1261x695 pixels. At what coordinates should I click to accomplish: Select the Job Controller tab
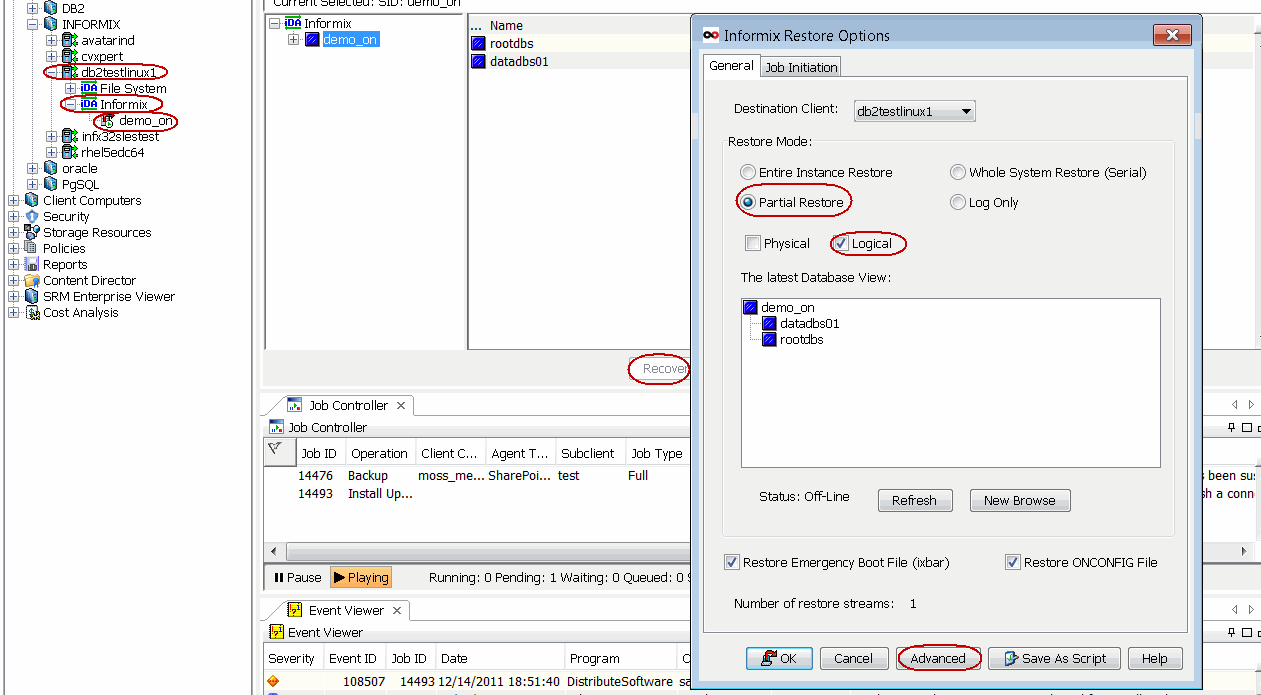pyautogui.click(x=348, y=405)
